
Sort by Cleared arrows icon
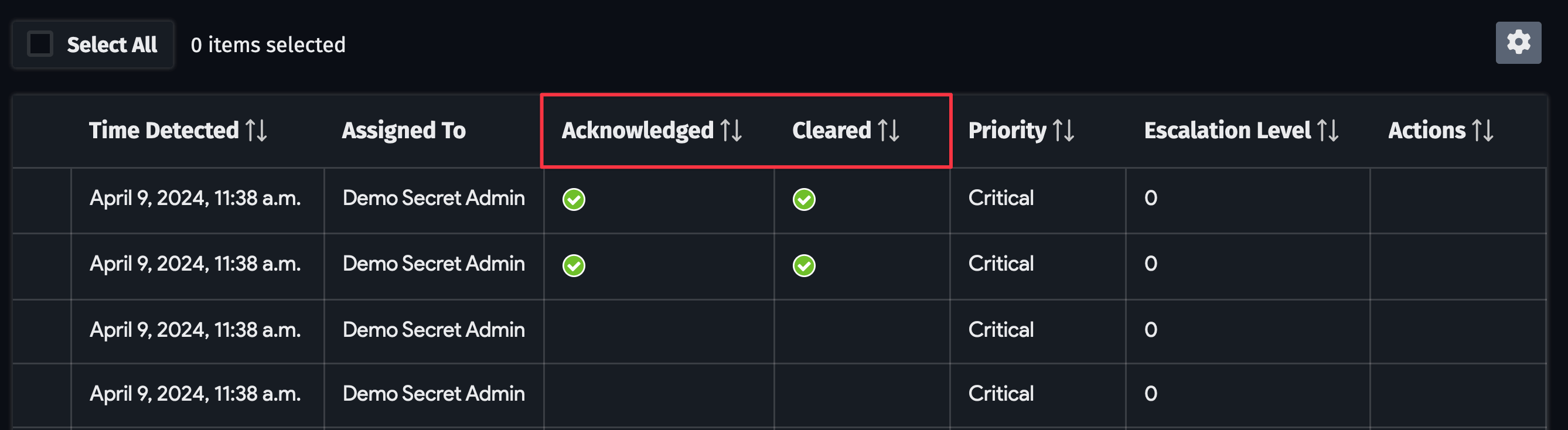(x=888, y=130)
